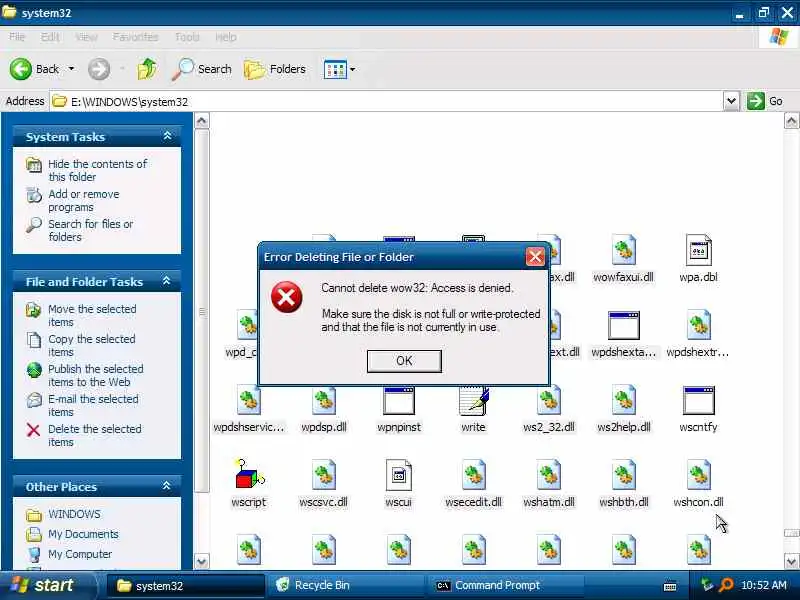
Task: Open the Search toolbar button
Action: pos(202,69)
